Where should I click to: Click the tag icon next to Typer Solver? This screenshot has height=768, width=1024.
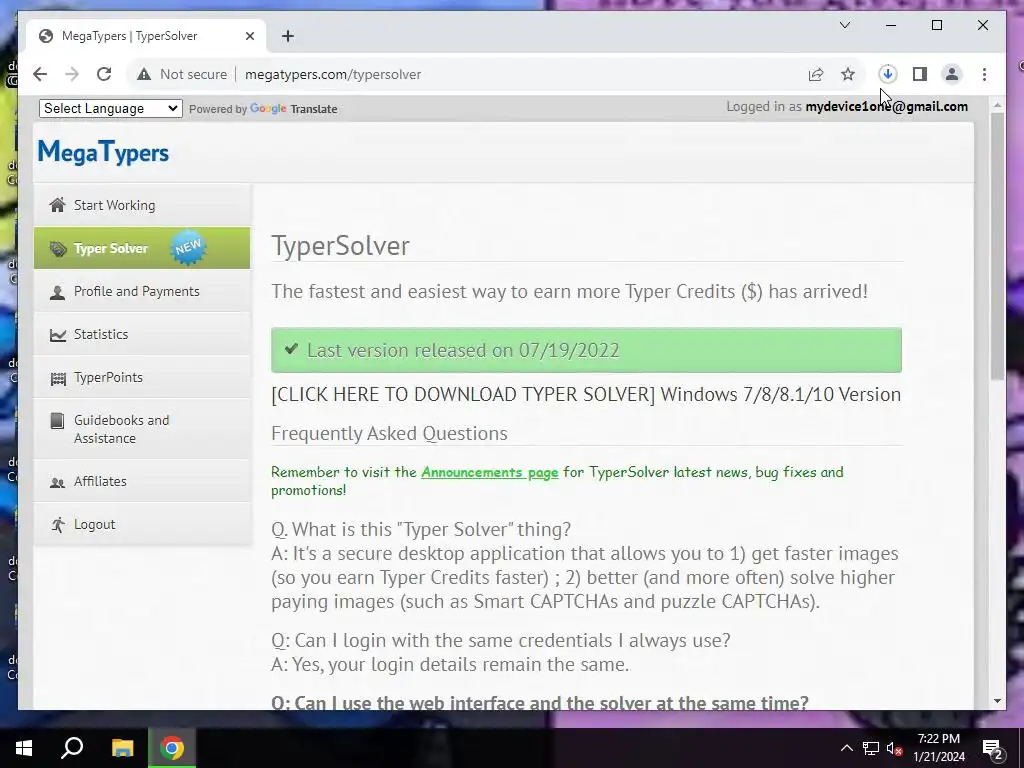pyautogui.click(x=57, y=249)
